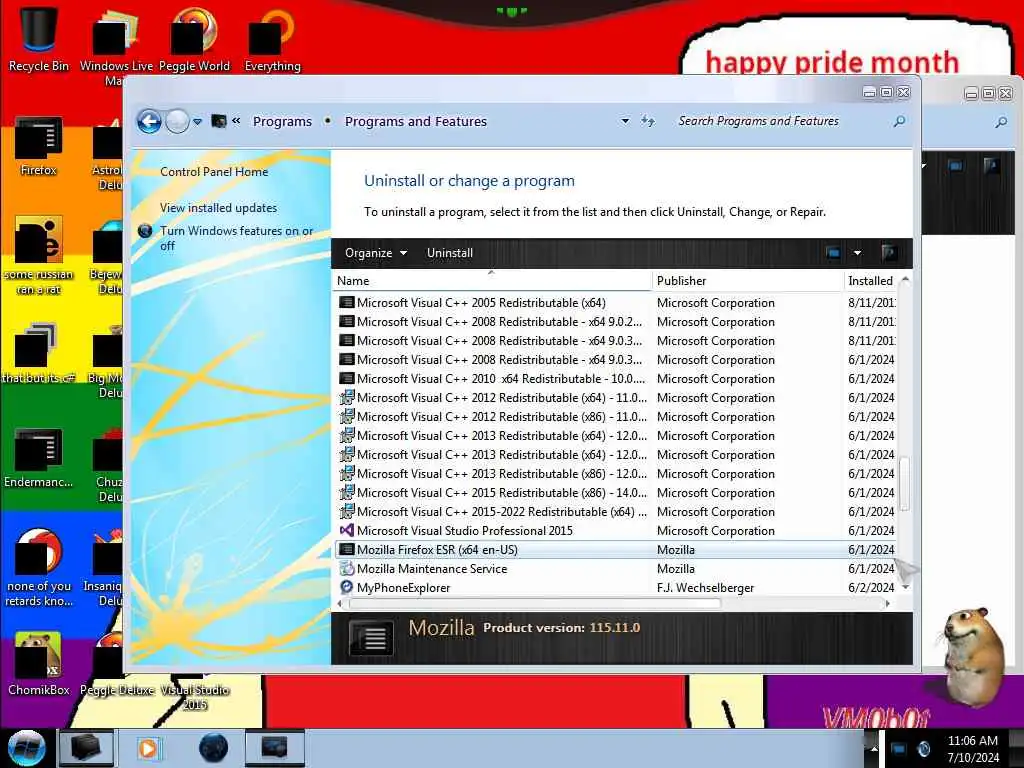Open Turn Windows features on or off

(236, 238)
